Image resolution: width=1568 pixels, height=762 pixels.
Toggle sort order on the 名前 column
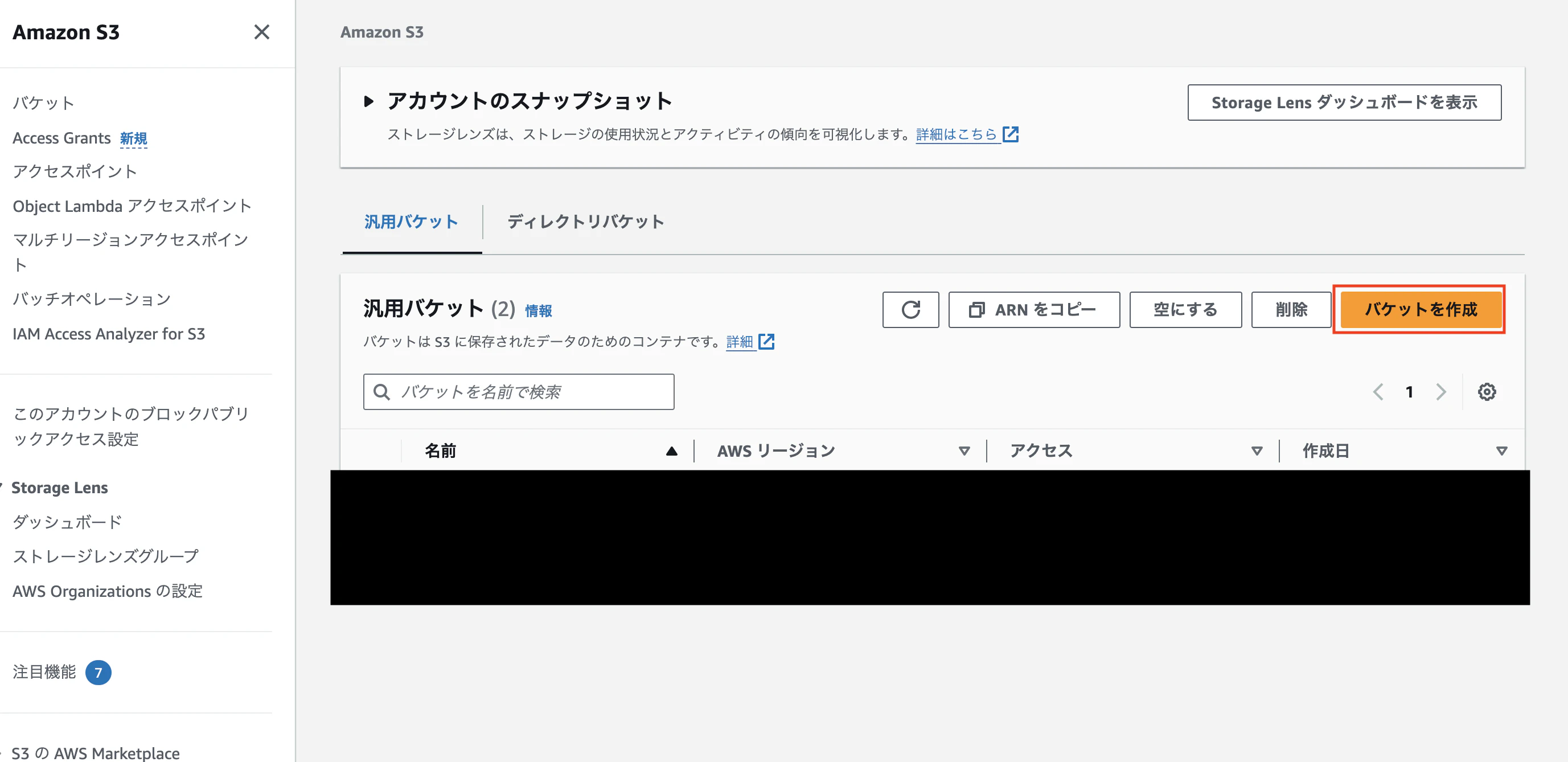pos(671,451)
